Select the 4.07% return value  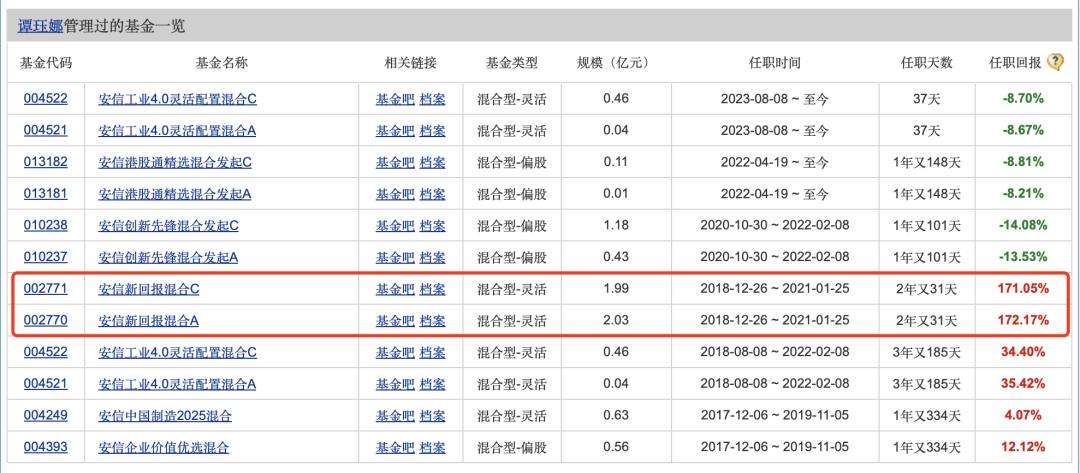point(1023,415)
